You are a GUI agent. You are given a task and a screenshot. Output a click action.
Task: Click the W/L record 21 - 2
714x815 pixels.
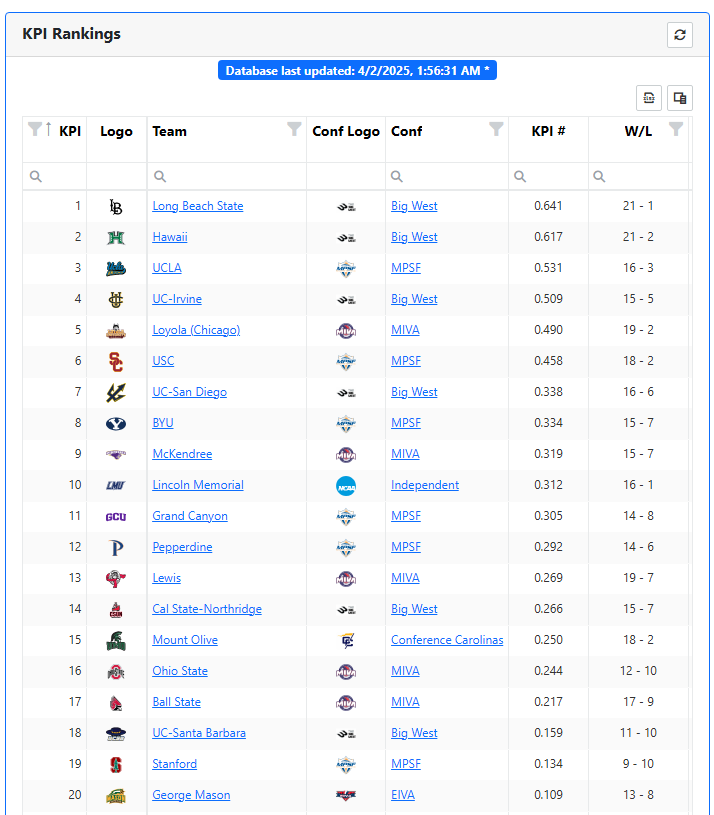638,237
